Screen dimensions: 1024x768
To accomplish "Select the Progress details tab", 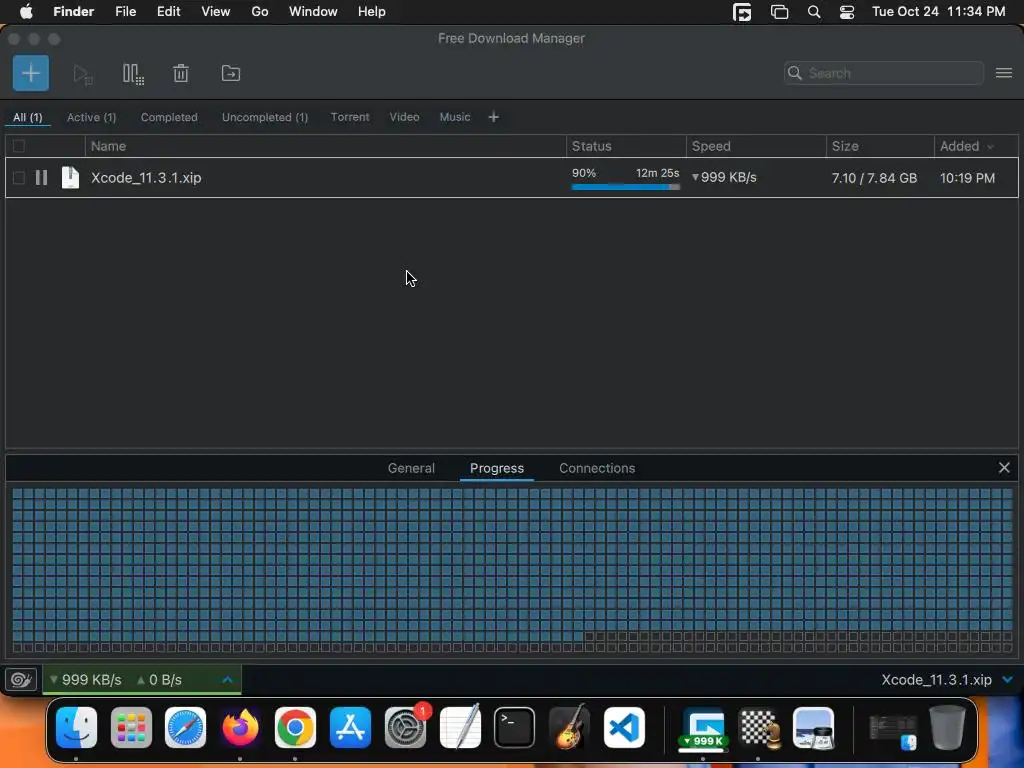I will (x=497, y=468).
